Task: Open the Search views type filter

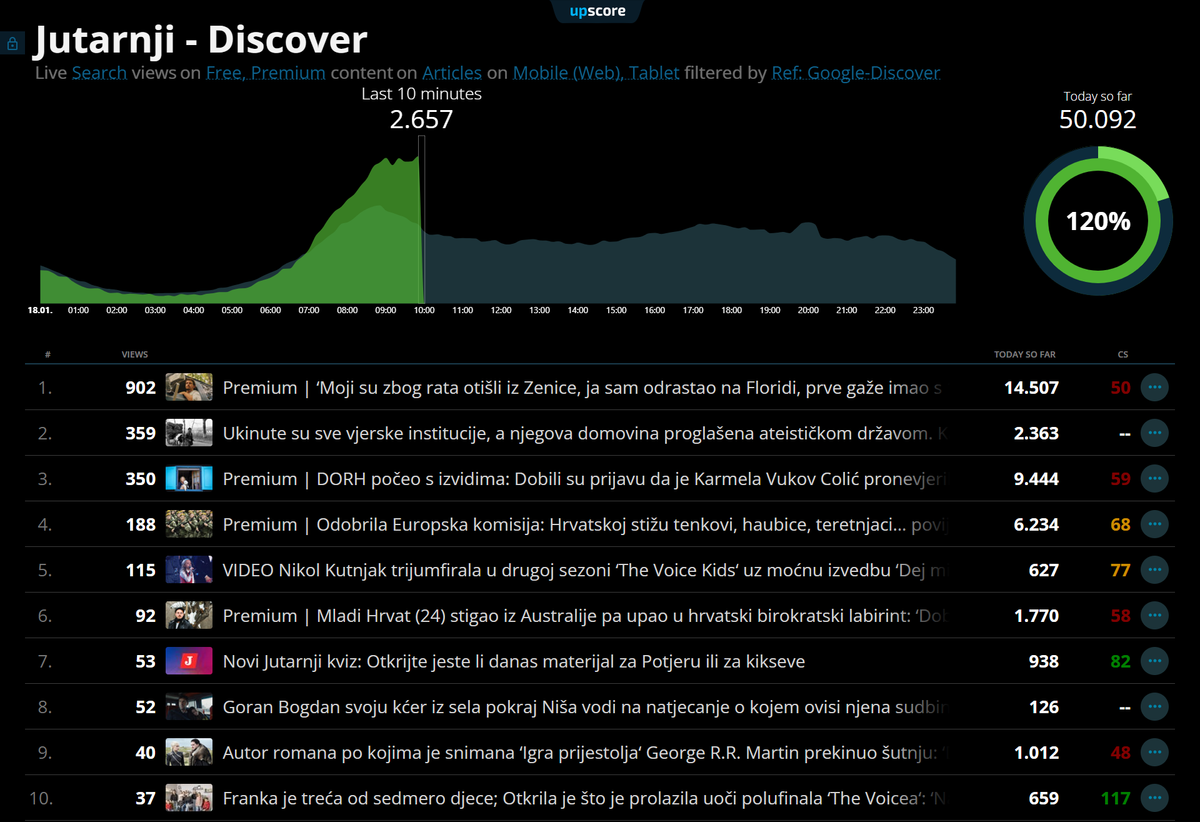Action: click(99, 72)
